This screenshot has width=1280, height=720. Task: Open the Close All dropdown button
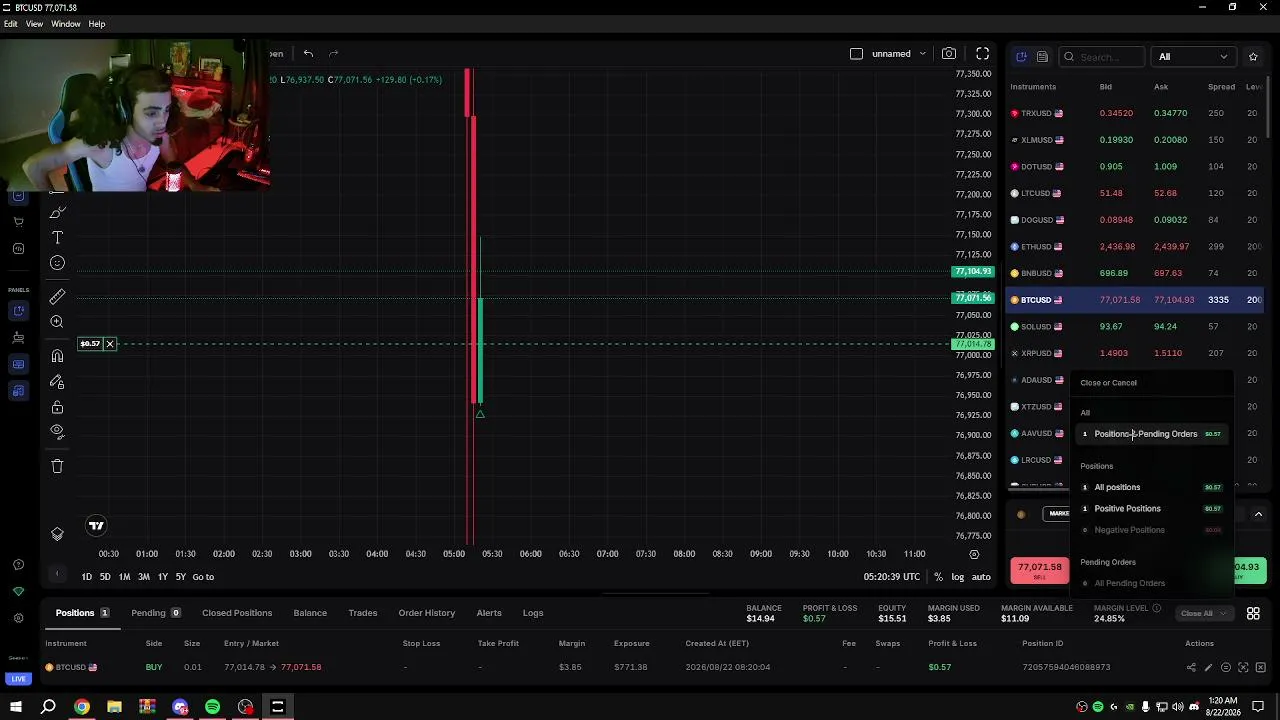coord(1203,613)
